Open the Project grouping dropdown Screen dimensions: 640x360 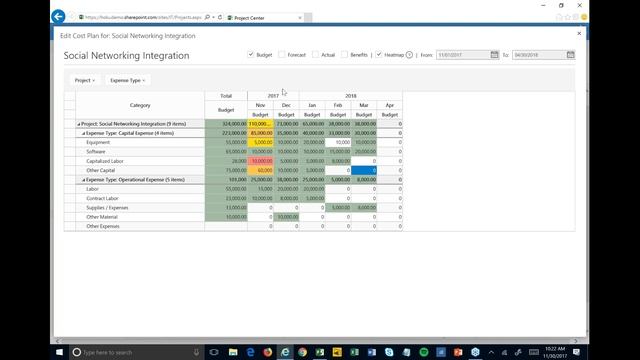[x=84, y=80]
